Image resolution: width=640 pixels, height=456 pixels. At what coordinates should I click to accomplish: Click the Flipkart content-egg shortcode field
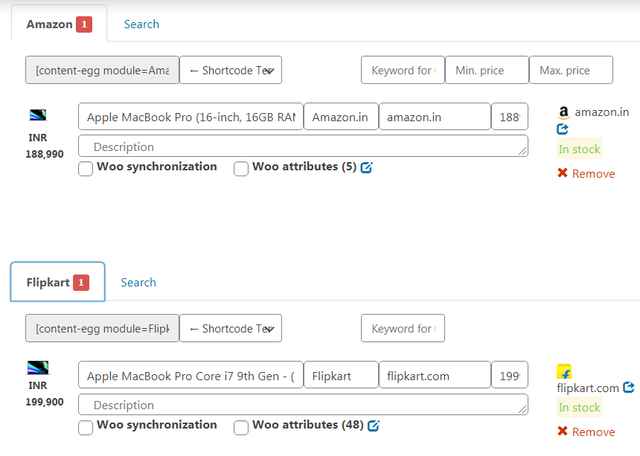[x=102, y=328]
